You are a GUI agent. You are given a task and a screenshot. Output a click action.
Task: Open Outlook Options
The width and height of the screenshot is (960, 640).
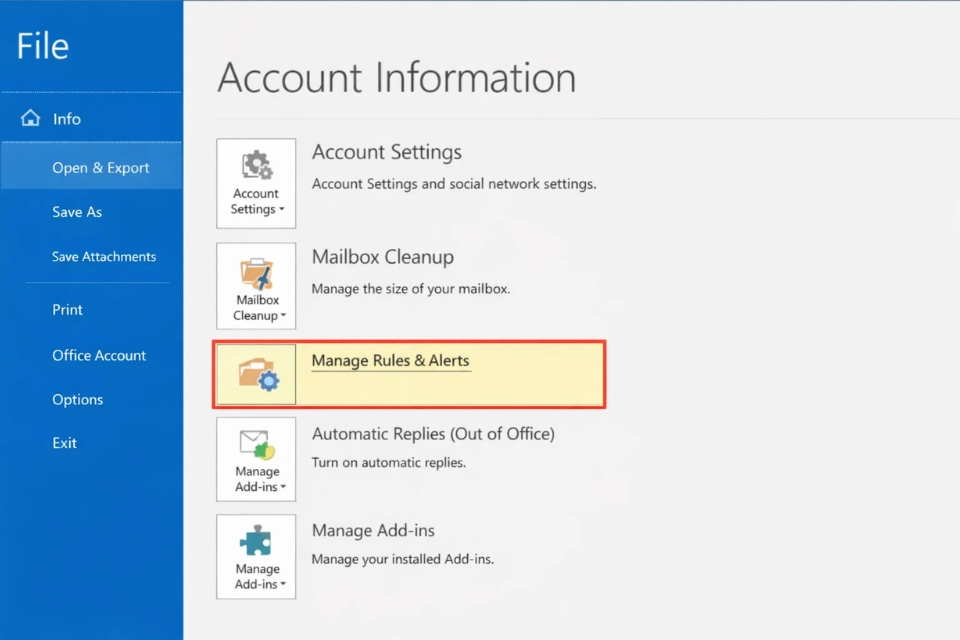(x=77, y=399)
